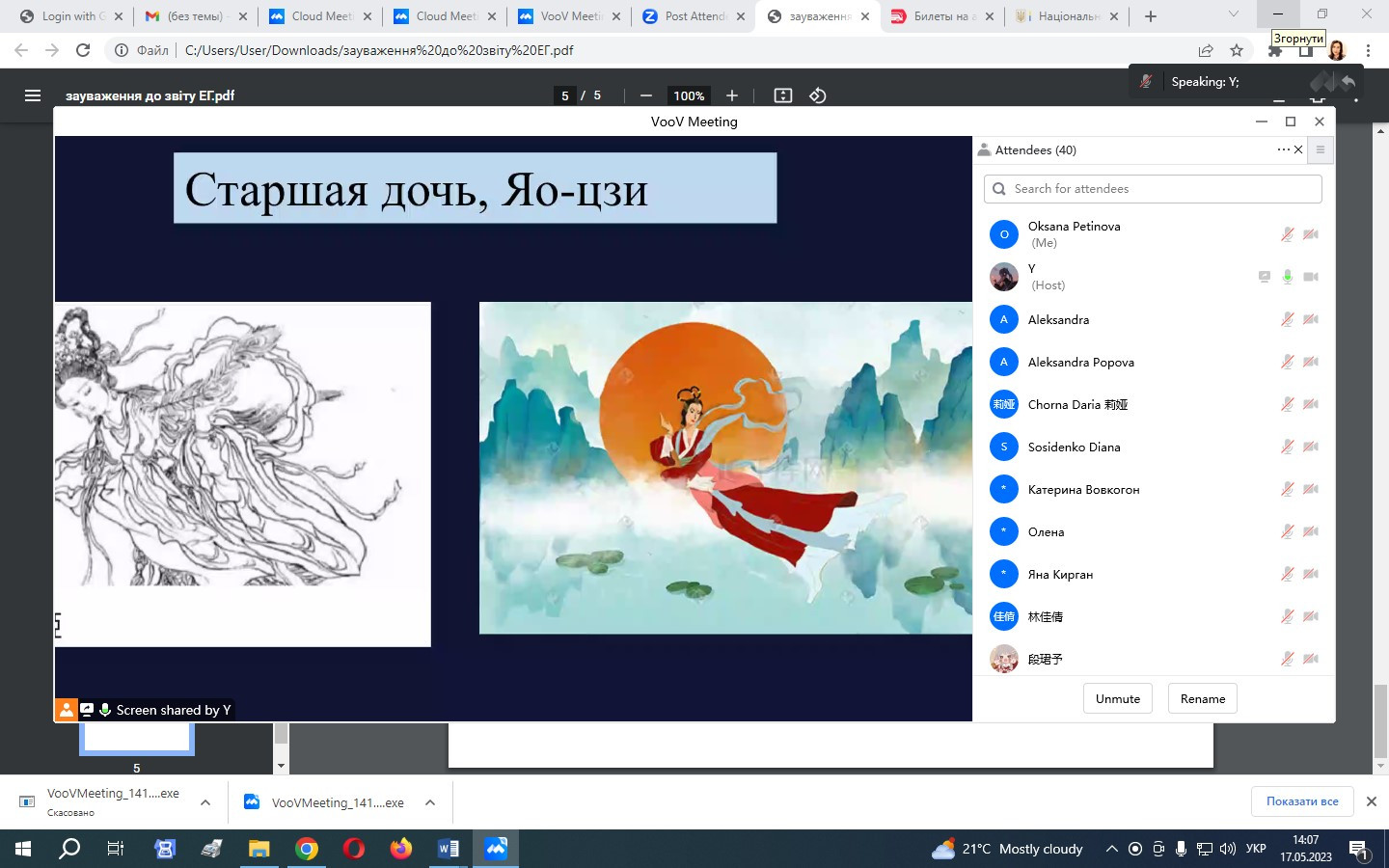The image size is (1389, 868).
Task: Click the Search for attendees field
Action: (x=1153, y=189)
